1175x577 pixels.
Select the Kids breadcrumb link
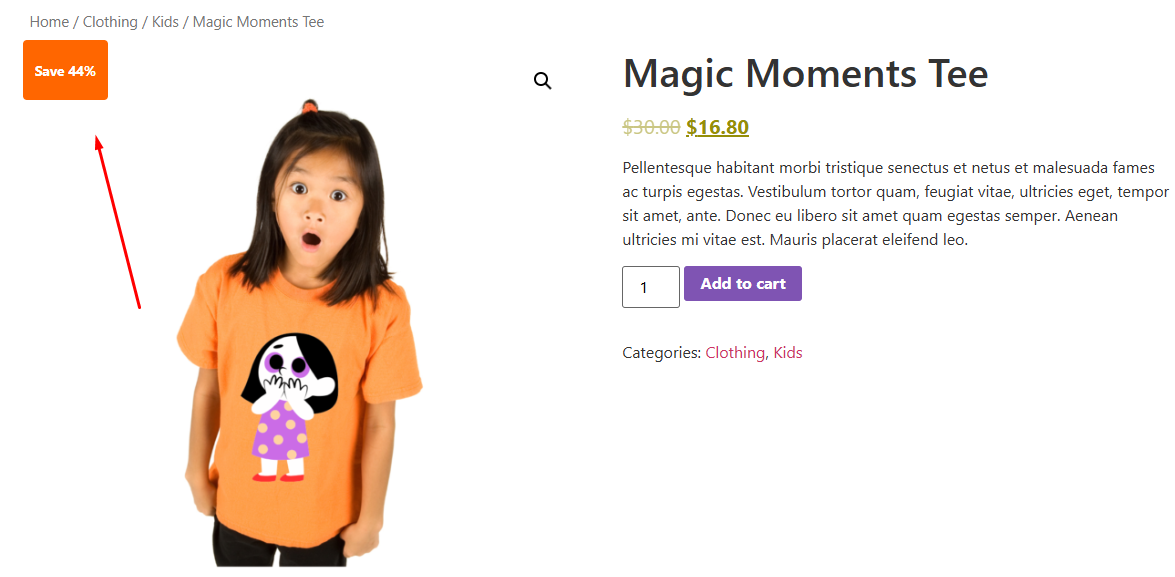[x=166, y=22]
